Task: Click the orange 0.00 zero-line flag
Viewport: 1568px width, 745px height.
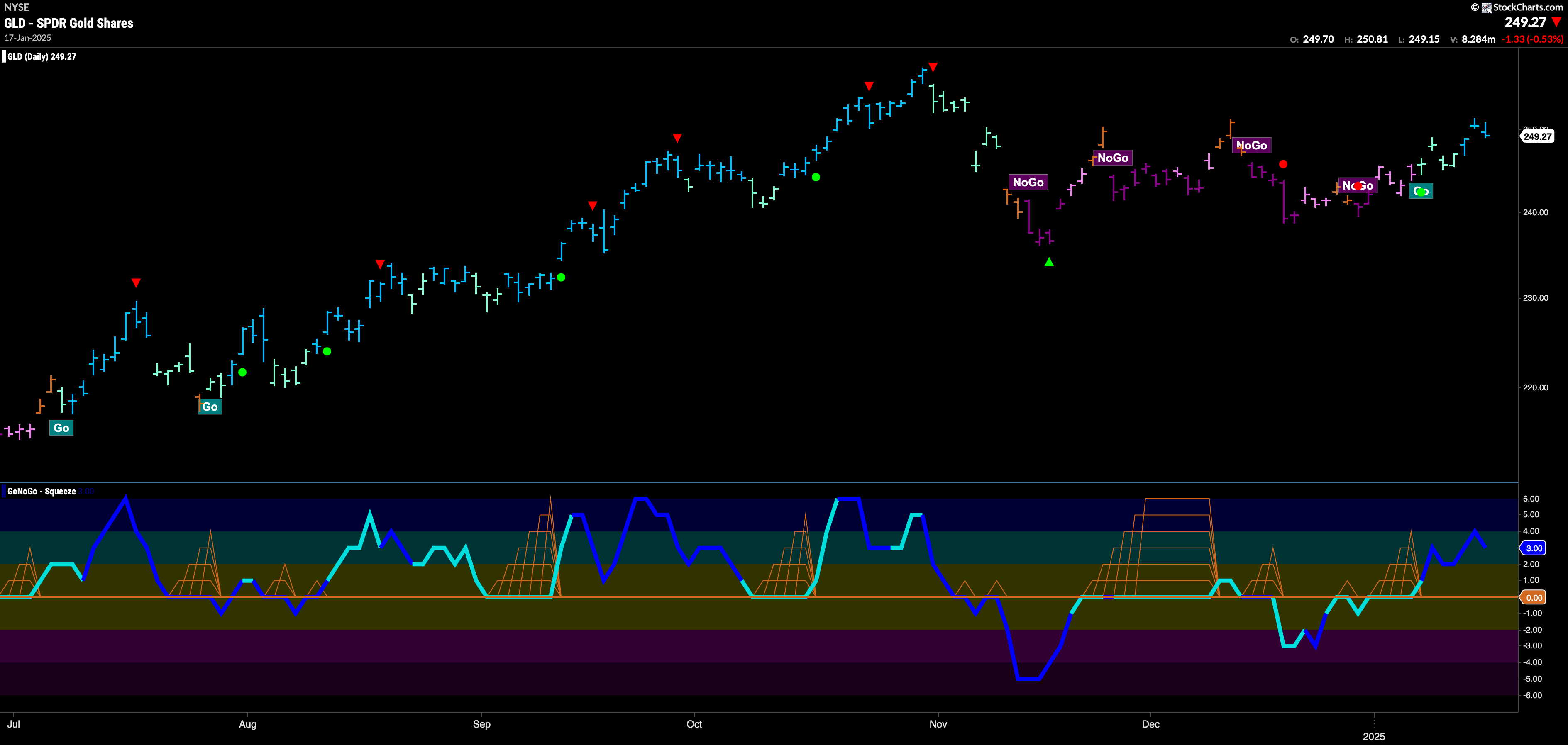Action: (x=1533, y=597)
